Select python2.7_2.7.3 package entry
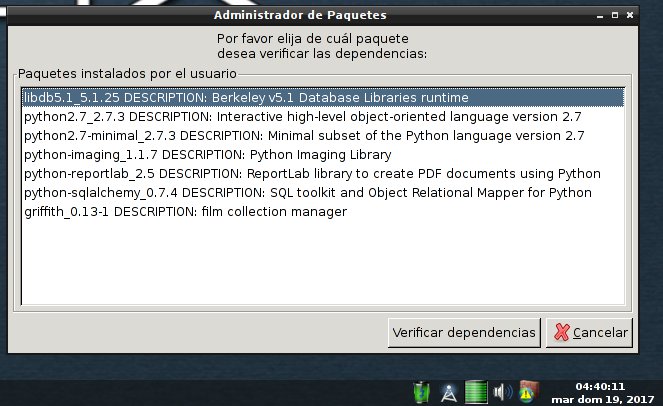Viewport: 663px width, 406px height. (x=323, y=117)
